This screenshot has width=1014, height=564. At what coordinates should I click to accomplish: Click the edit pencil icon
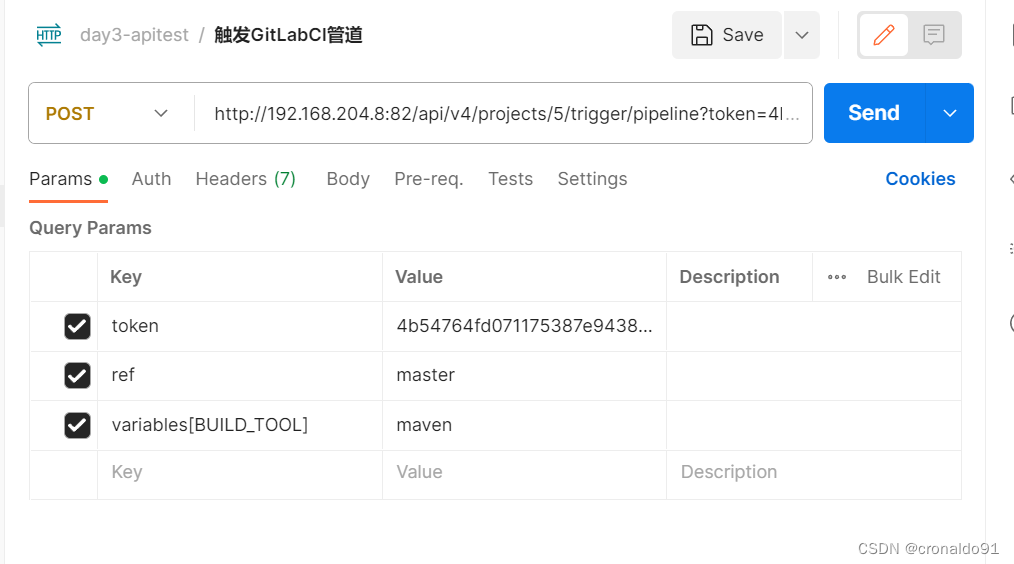coord(883,35)
